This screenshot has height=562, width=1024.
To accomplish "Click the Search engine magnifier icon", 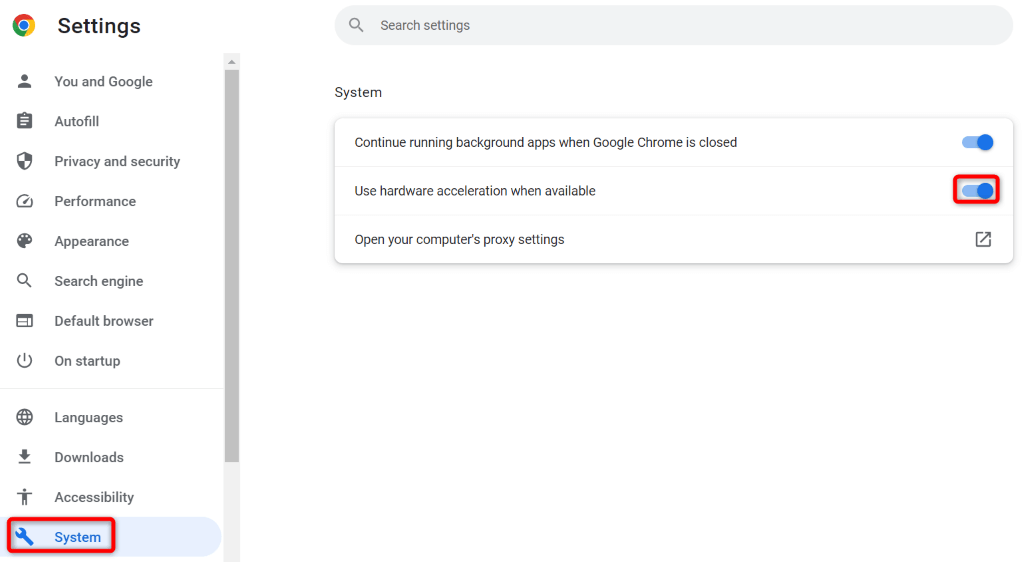I will click(25, 281).
